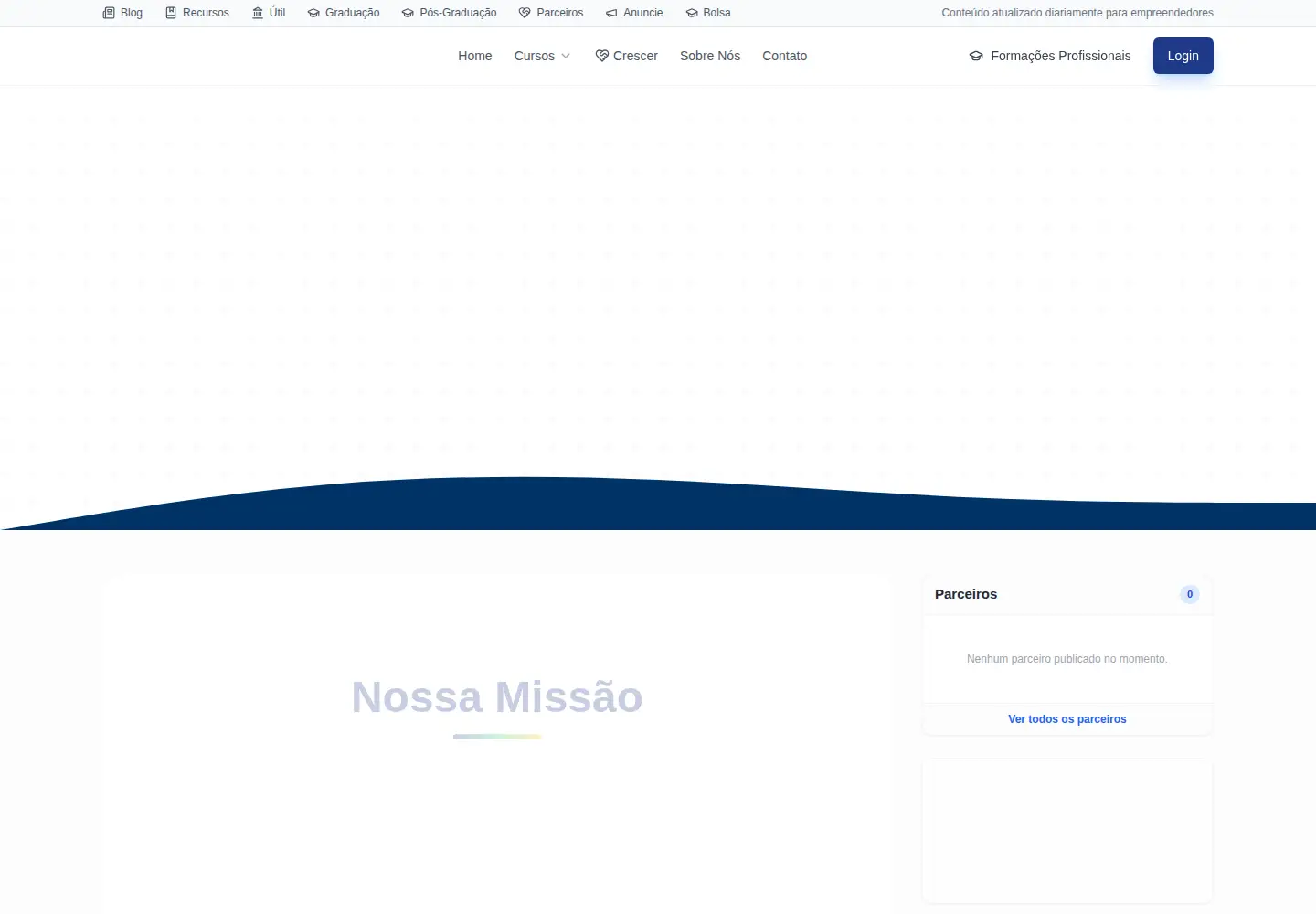This screenshot has width=1316, height=914.
Task: Visit the Útil top bar link
Action: click(269, 13)
